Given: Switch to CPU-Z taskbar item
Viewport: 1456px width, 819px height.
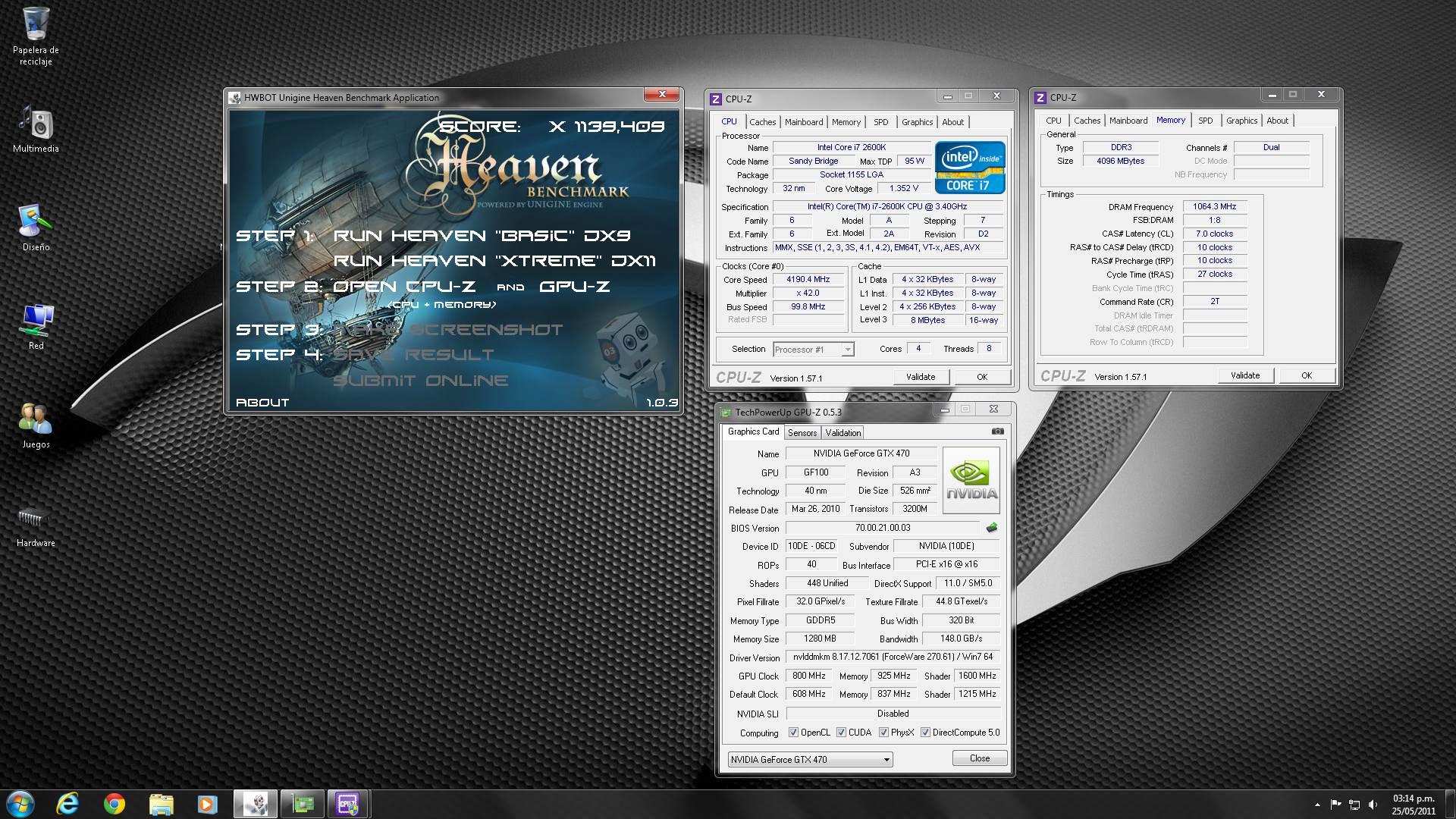Looking at the screenshot, I should [x=348, y=804].
